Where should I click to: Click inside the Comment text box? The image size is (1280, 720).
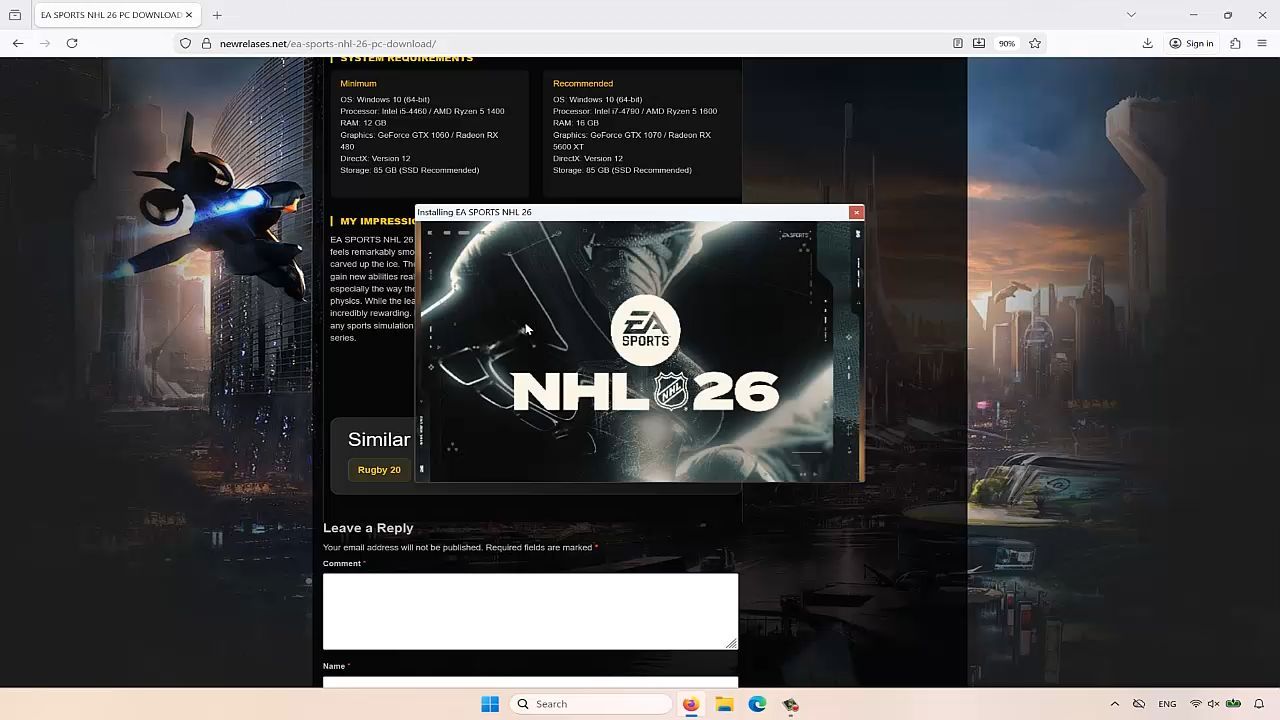click(x=530, y=610)
